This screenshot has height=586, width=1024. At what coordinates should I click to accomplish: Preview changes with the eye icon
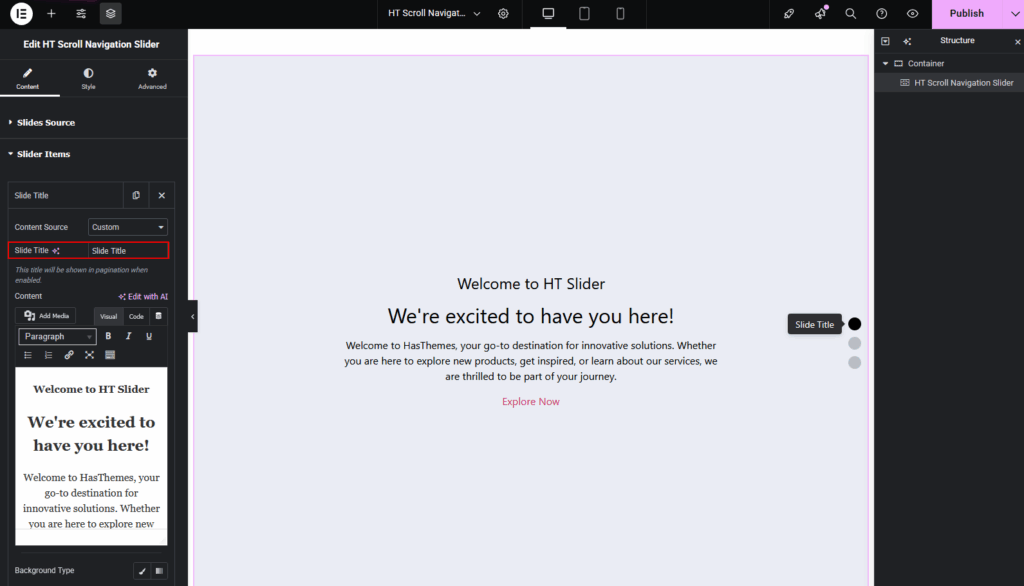(912, 14)
